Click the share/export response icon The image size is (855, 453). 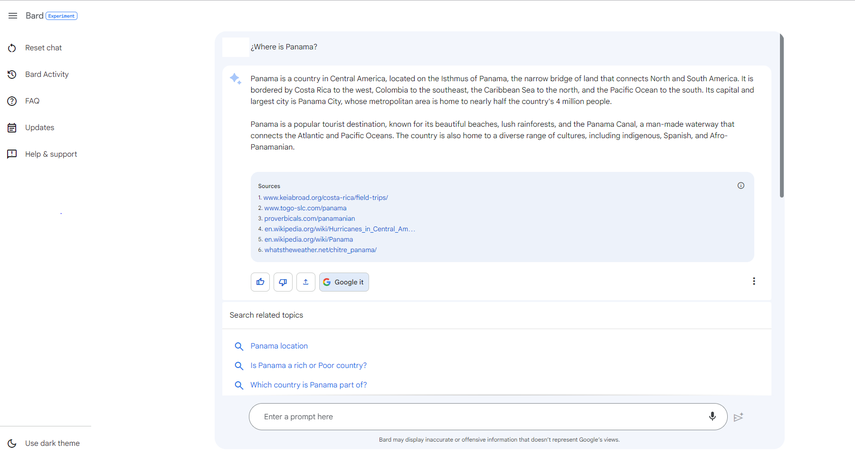pyautogui.click(x=306, y=282)
